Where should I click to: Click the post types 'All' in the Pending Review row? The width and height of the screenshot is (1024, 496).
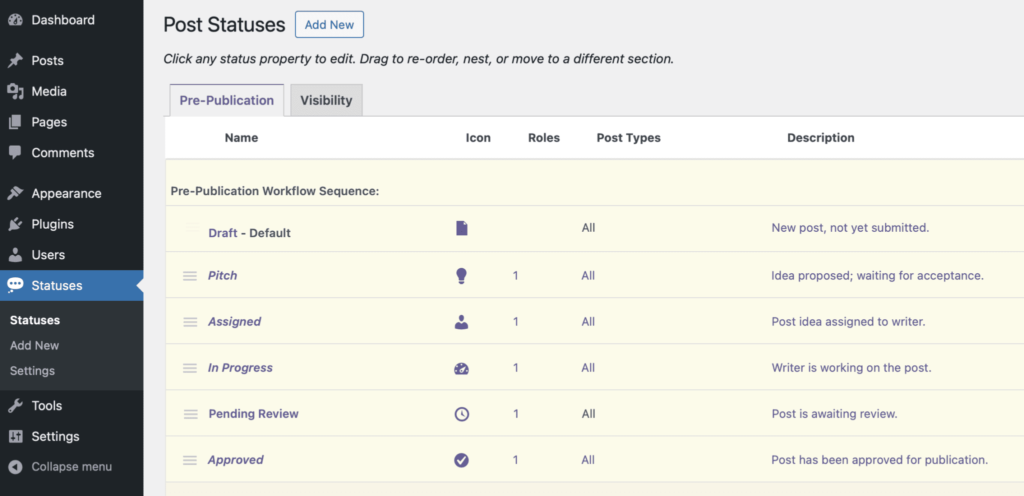[x=588, y=414]
